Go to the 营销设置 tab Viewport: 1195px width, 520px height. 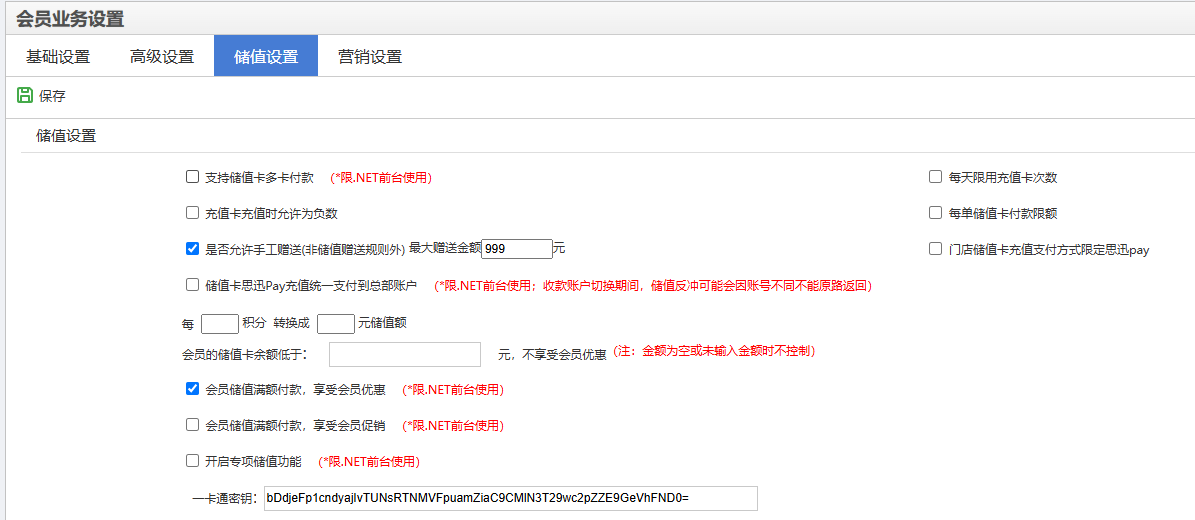[370, 57]
